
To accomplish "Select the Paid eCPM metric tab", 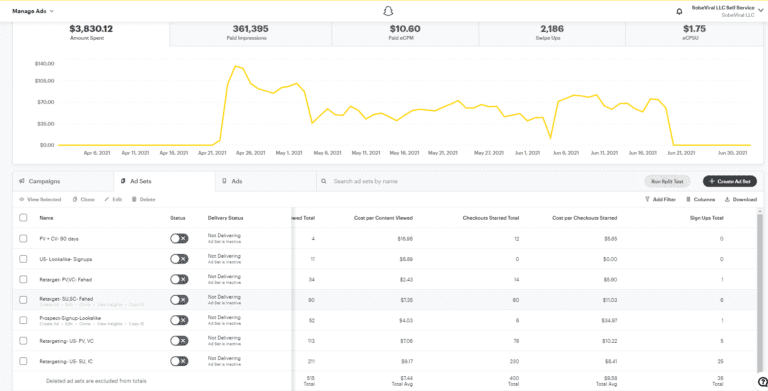I will [405, 33].
